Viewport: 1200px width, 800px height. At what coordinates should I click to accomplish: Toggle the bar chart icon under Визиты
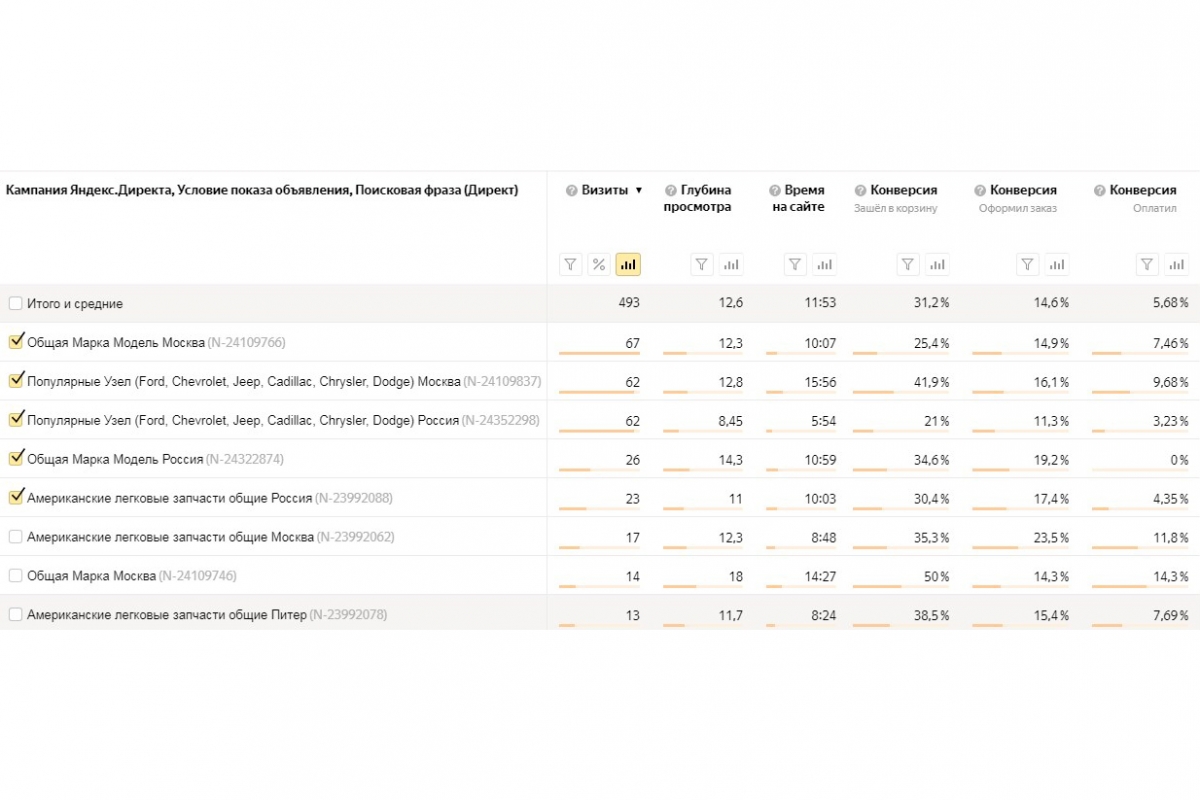[628, 265]
